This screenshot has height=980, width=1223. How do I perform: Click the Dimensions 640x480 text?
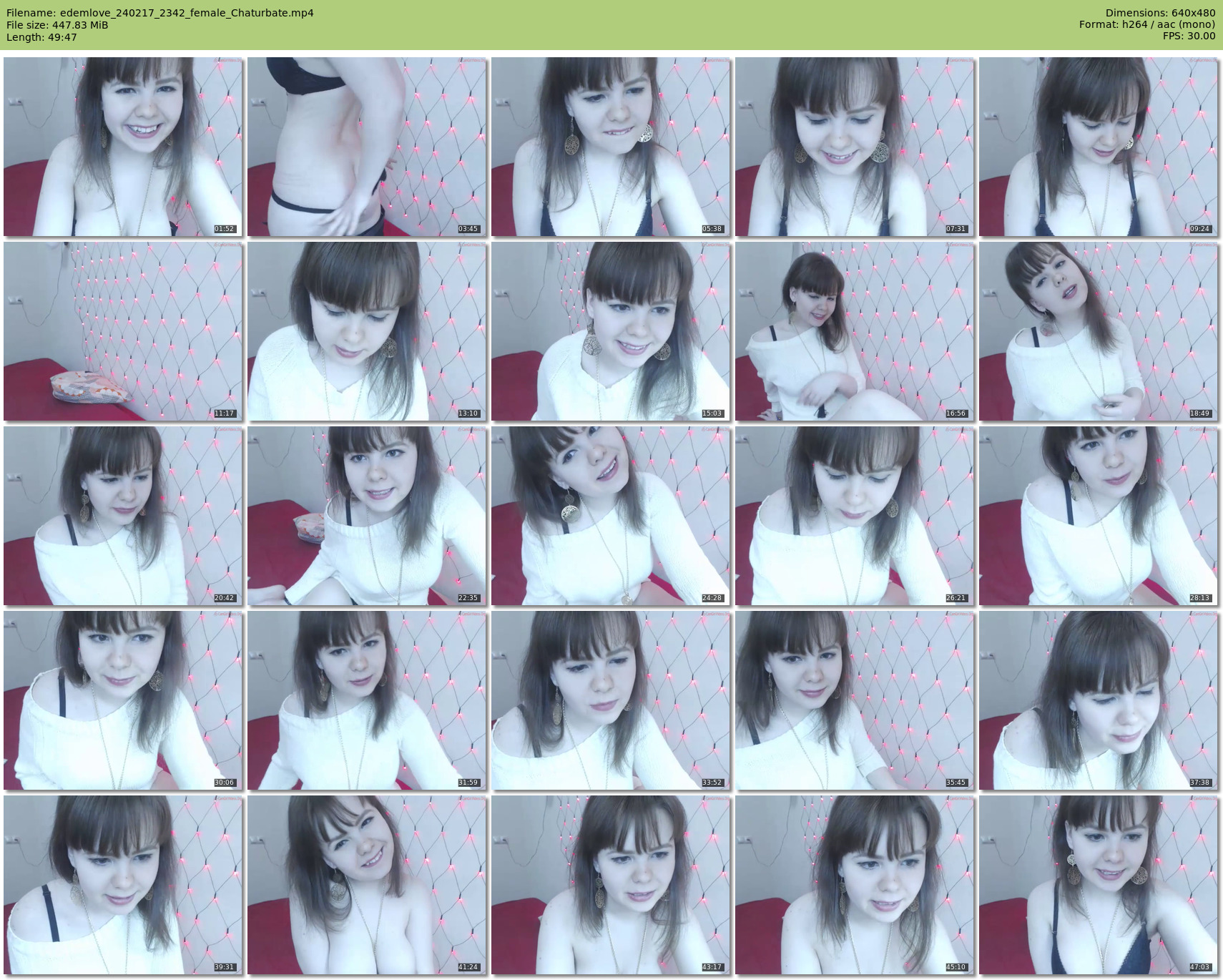pyautogui.click(x=1160, y=13)
